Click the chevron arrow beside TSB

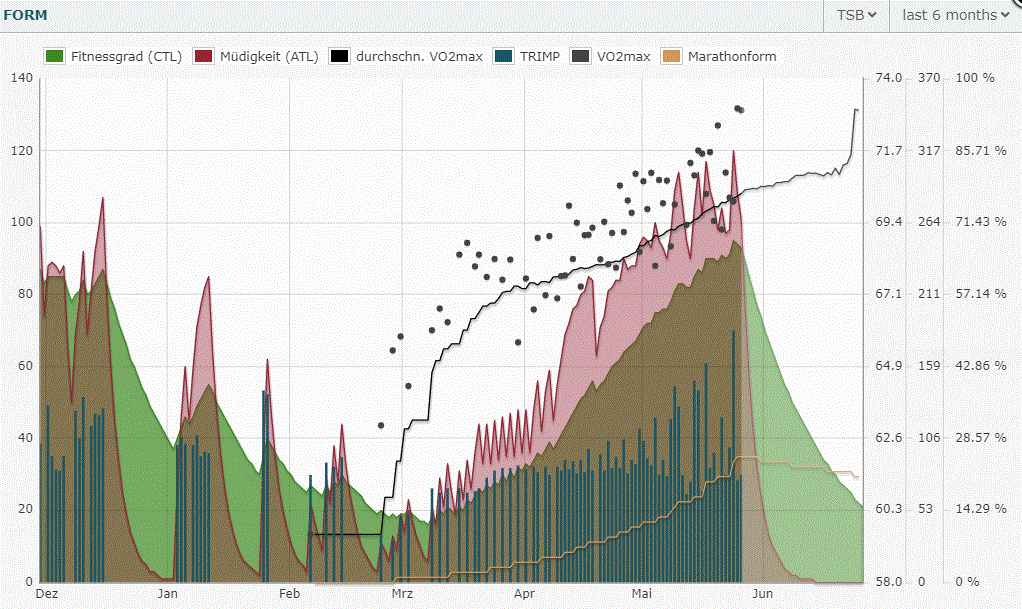pyautogui.click(x=873, y=15)
